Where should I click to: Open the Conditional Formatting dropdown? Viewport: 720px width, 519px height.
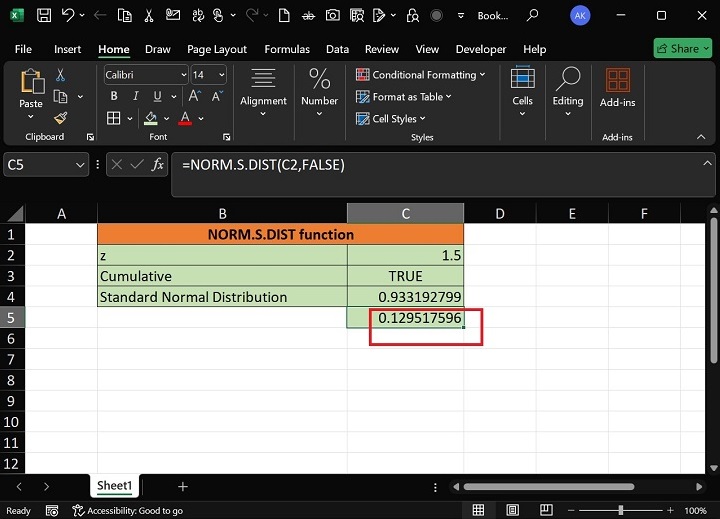click(420, 75)
